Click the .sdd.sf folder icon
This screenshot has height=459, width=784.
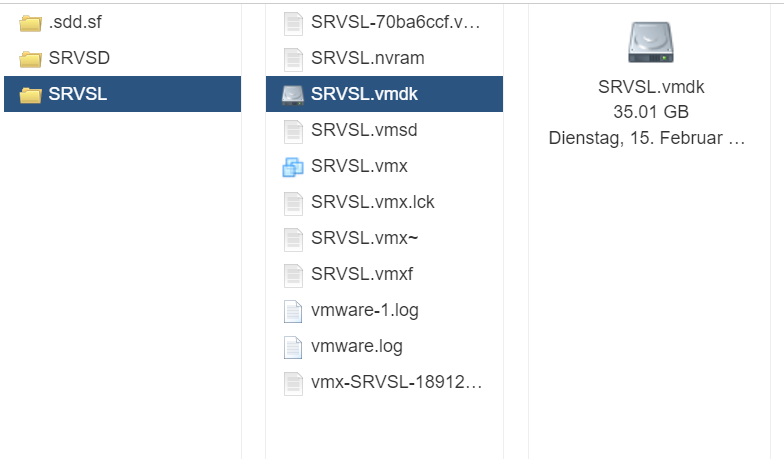pos(30,22)
